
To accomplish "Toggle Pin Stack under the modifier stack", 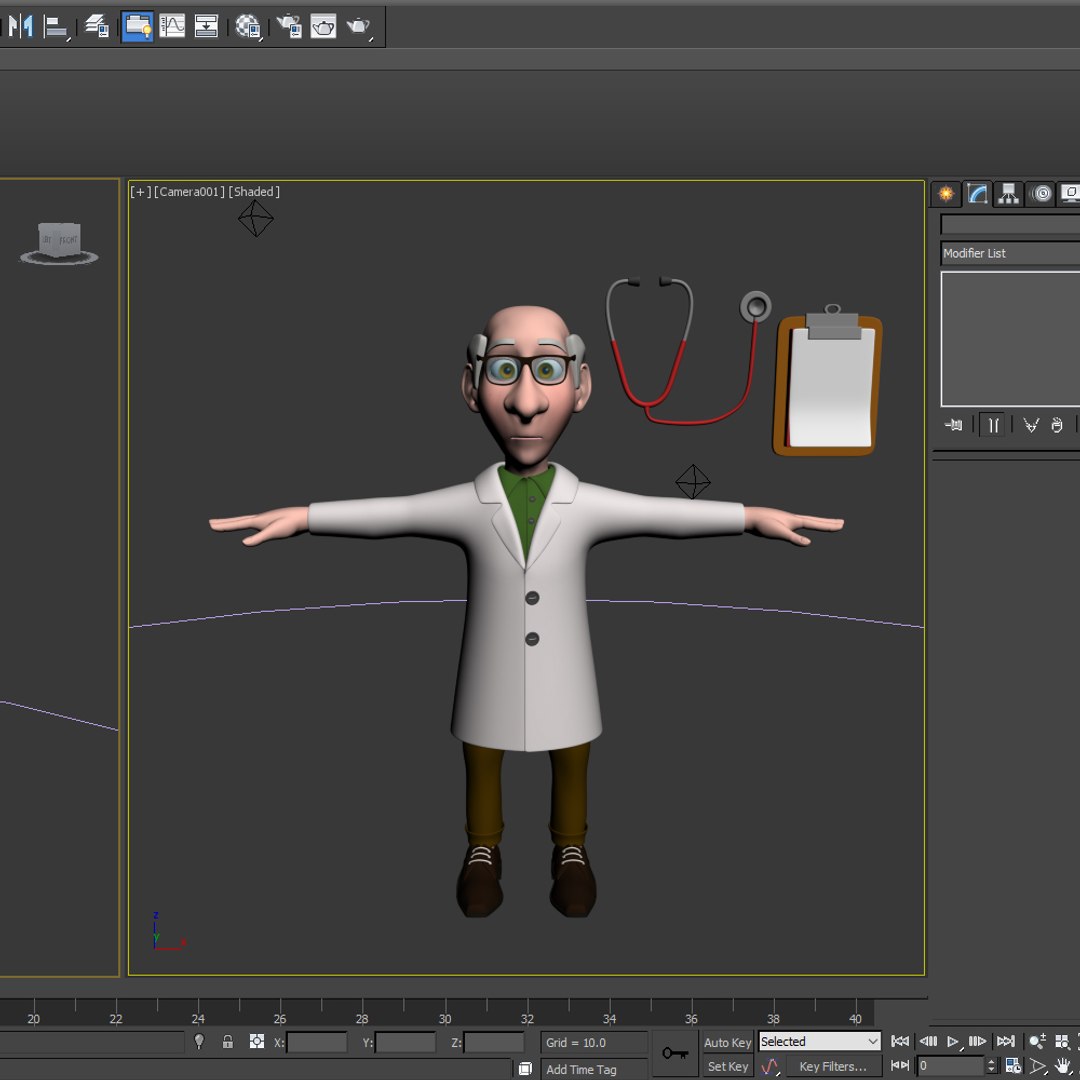I will [954, 425].
